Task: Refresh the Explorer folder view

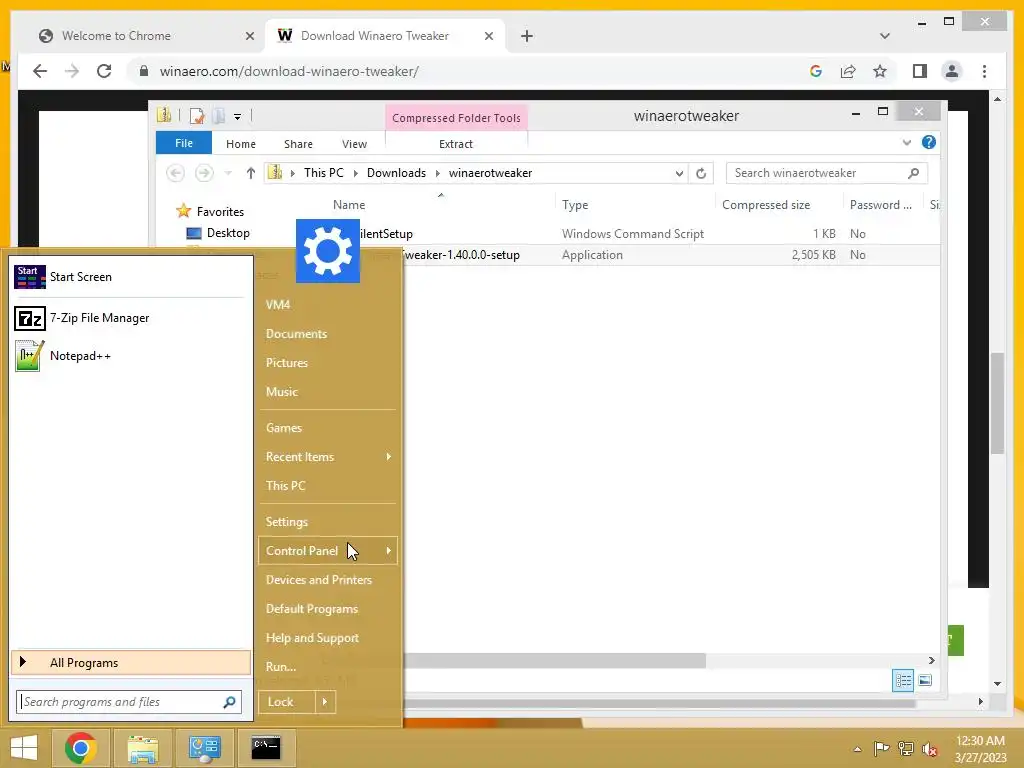Action: pyautogui.click(x=701, y=173)
